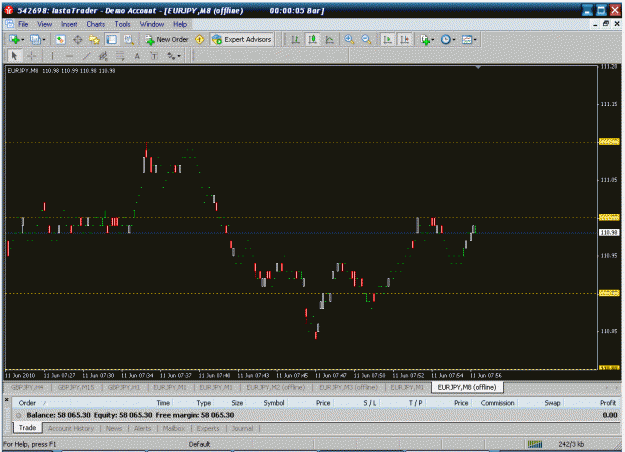Open the Experts tab in Terminal
The width and height of the screenshot is (625, 452).
coord(208,428)
